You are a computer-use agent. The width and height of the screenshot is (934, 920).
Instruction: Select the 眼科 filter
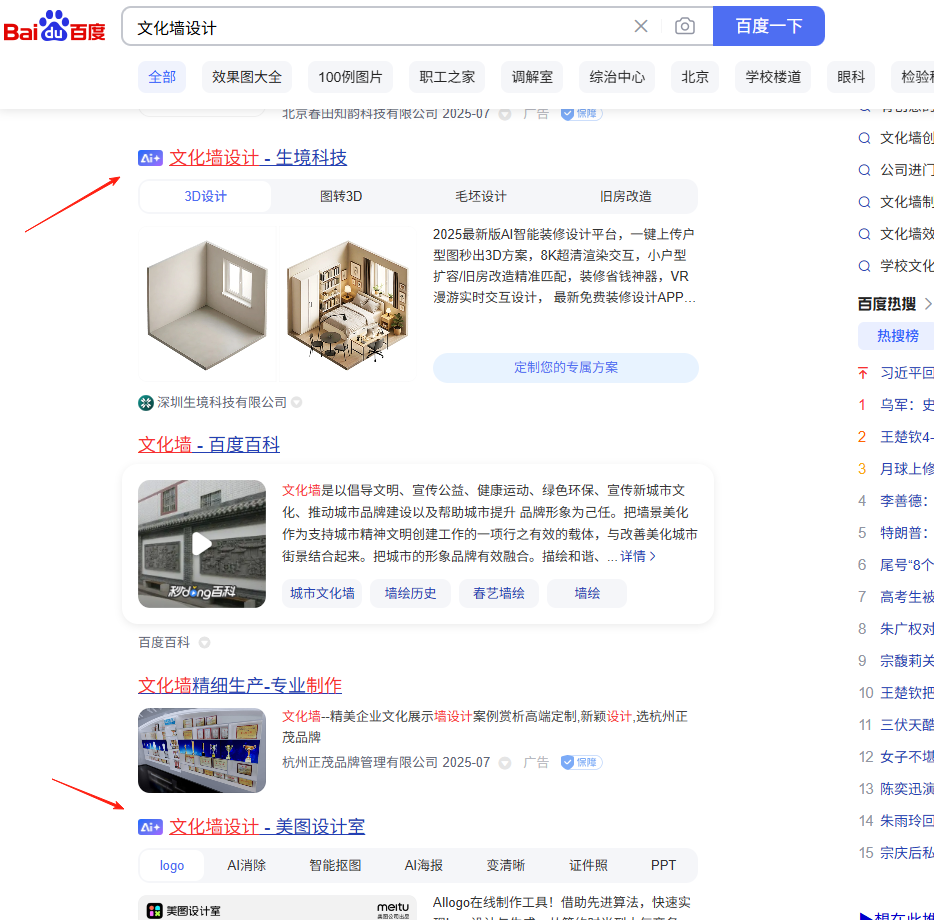[851, 77]
